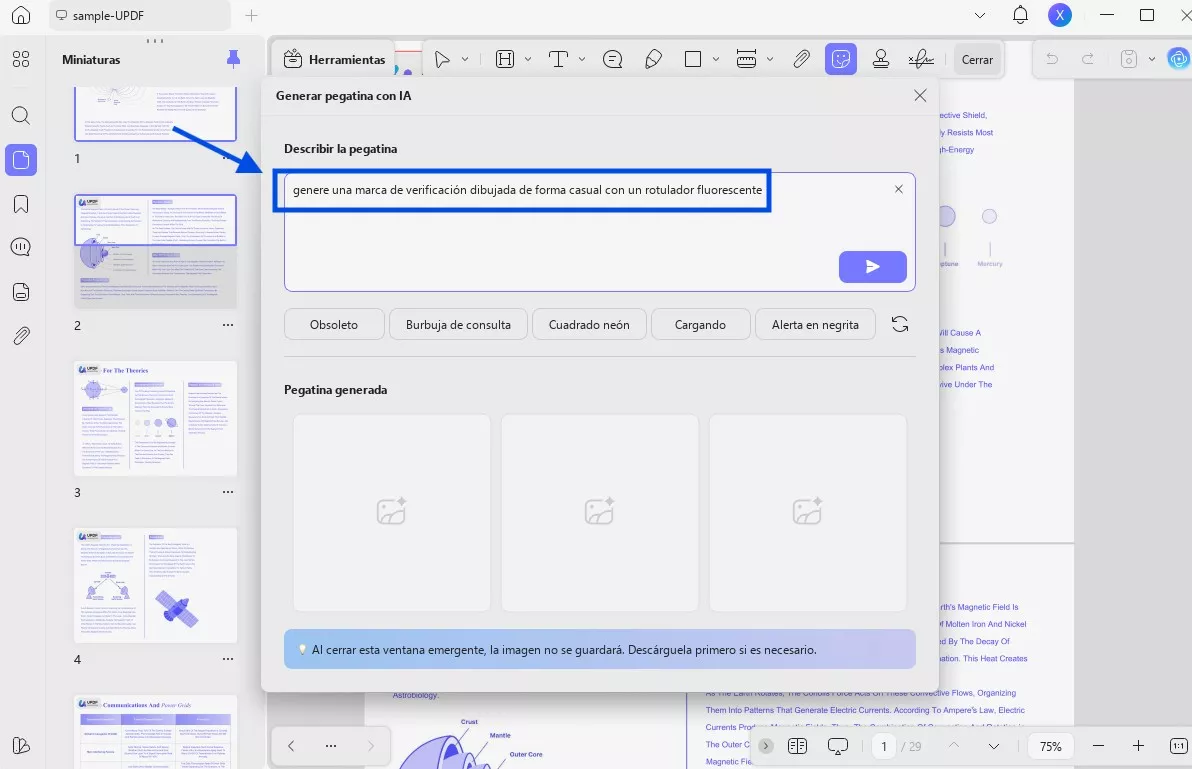
Task: Toggle the sticker tool in toolbar
Action: [841, 59]
